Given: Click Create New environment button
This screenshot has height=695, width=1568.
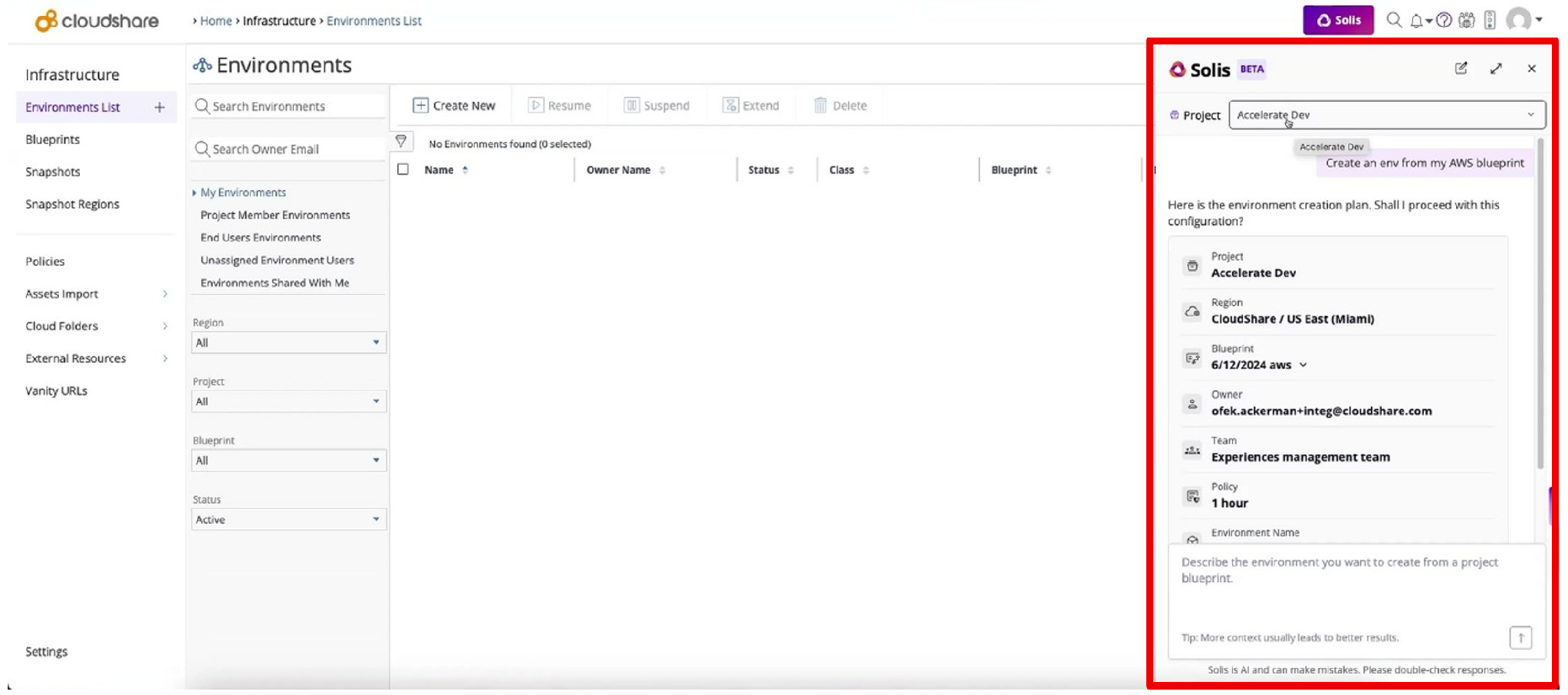Looking at the screenshot, I should pyautogui.click(x=454, y=106).
